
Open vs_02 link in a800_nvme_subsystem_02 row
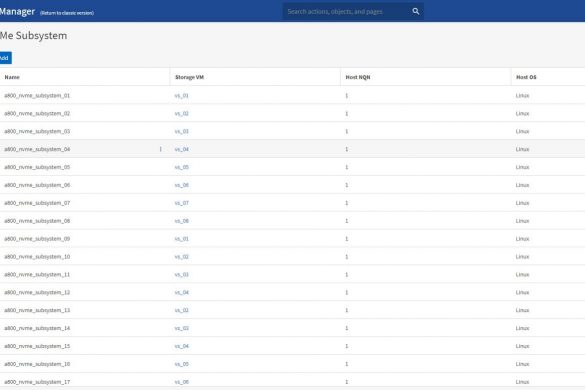[182, 113]
